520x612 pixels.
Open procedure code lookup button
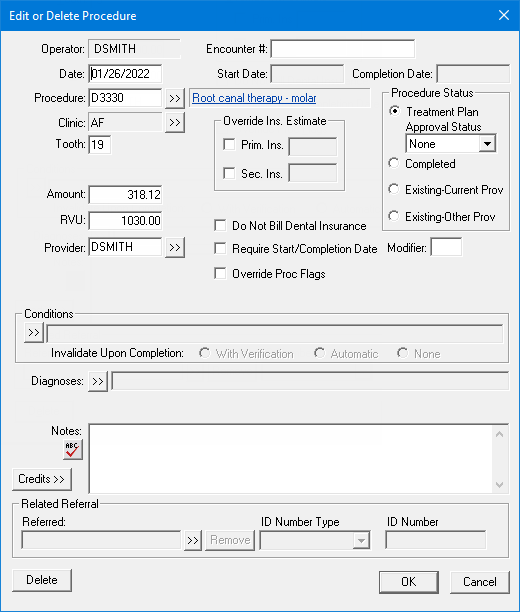pos(175,98)
